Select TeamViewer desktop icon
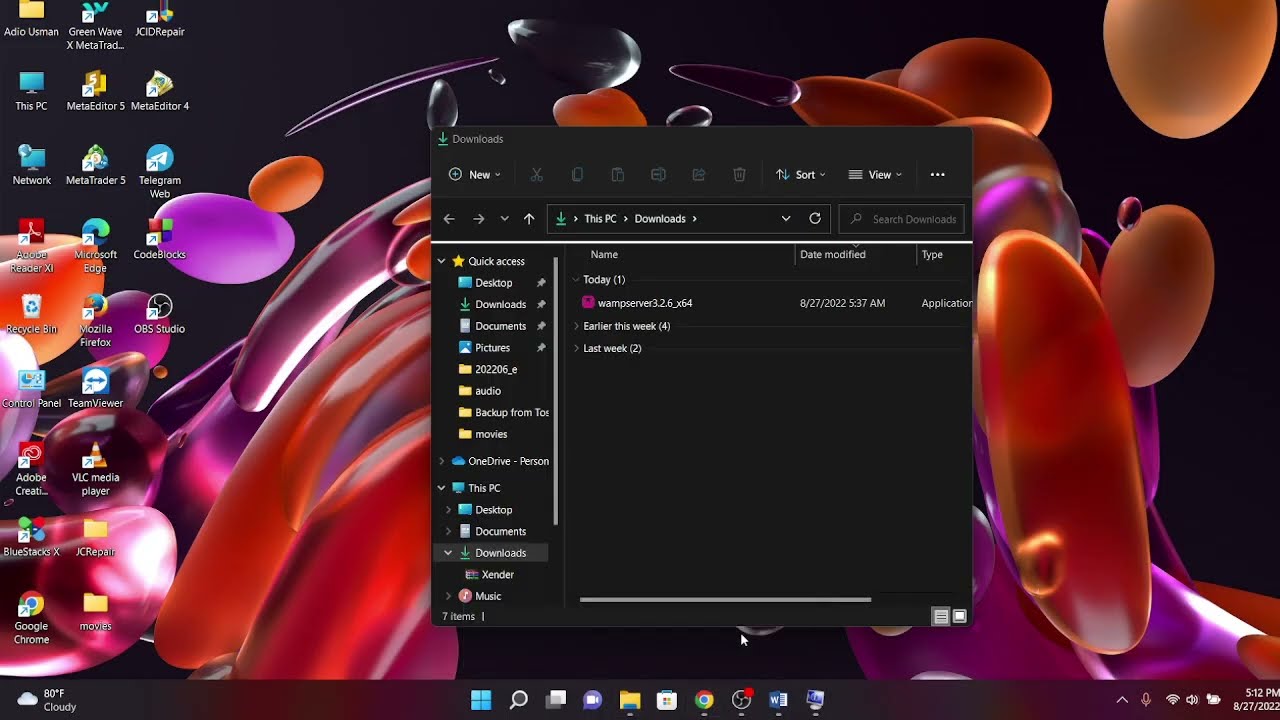Image resolution: width=1280 pixels, height=720 pixels. click(95, 388)
